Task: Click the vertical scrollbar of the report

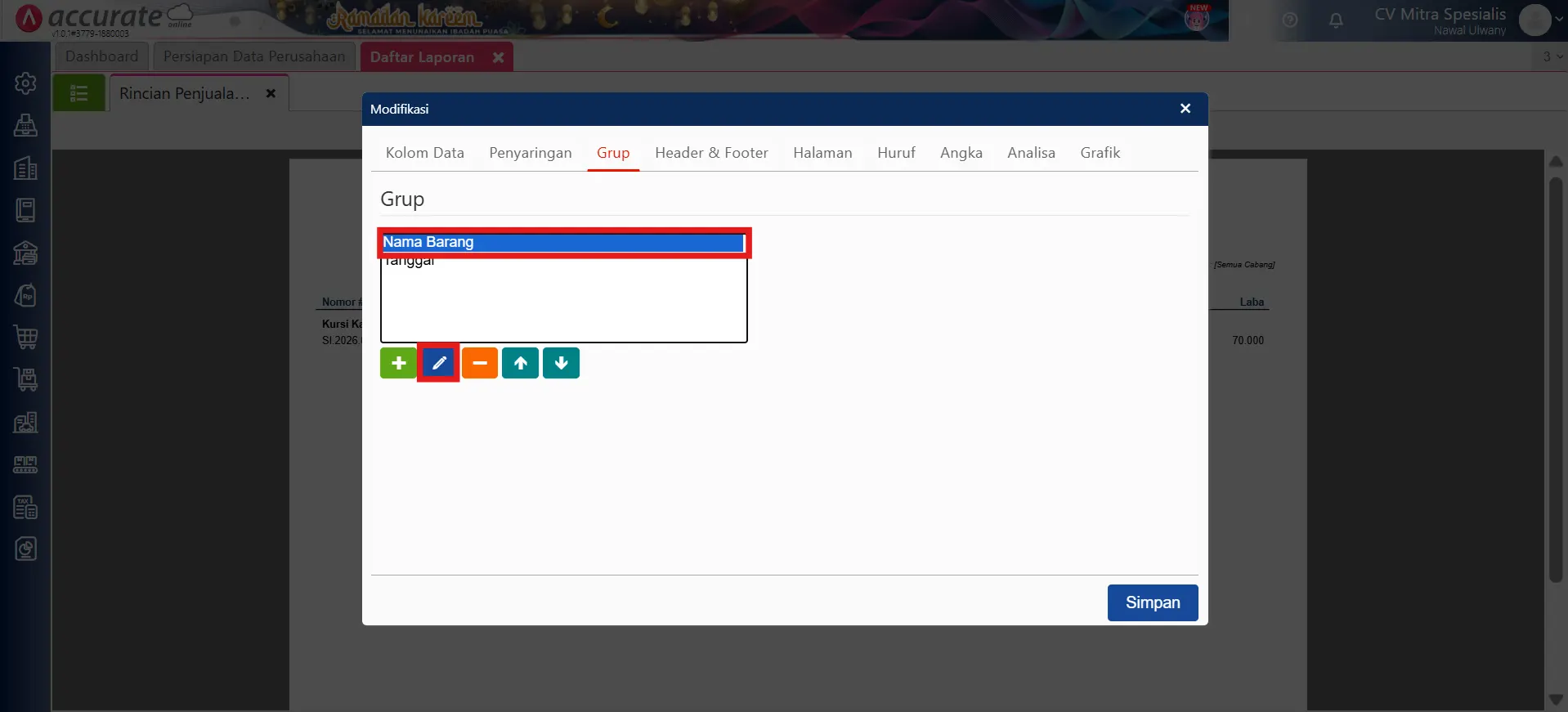Action: click(1556, 376)
